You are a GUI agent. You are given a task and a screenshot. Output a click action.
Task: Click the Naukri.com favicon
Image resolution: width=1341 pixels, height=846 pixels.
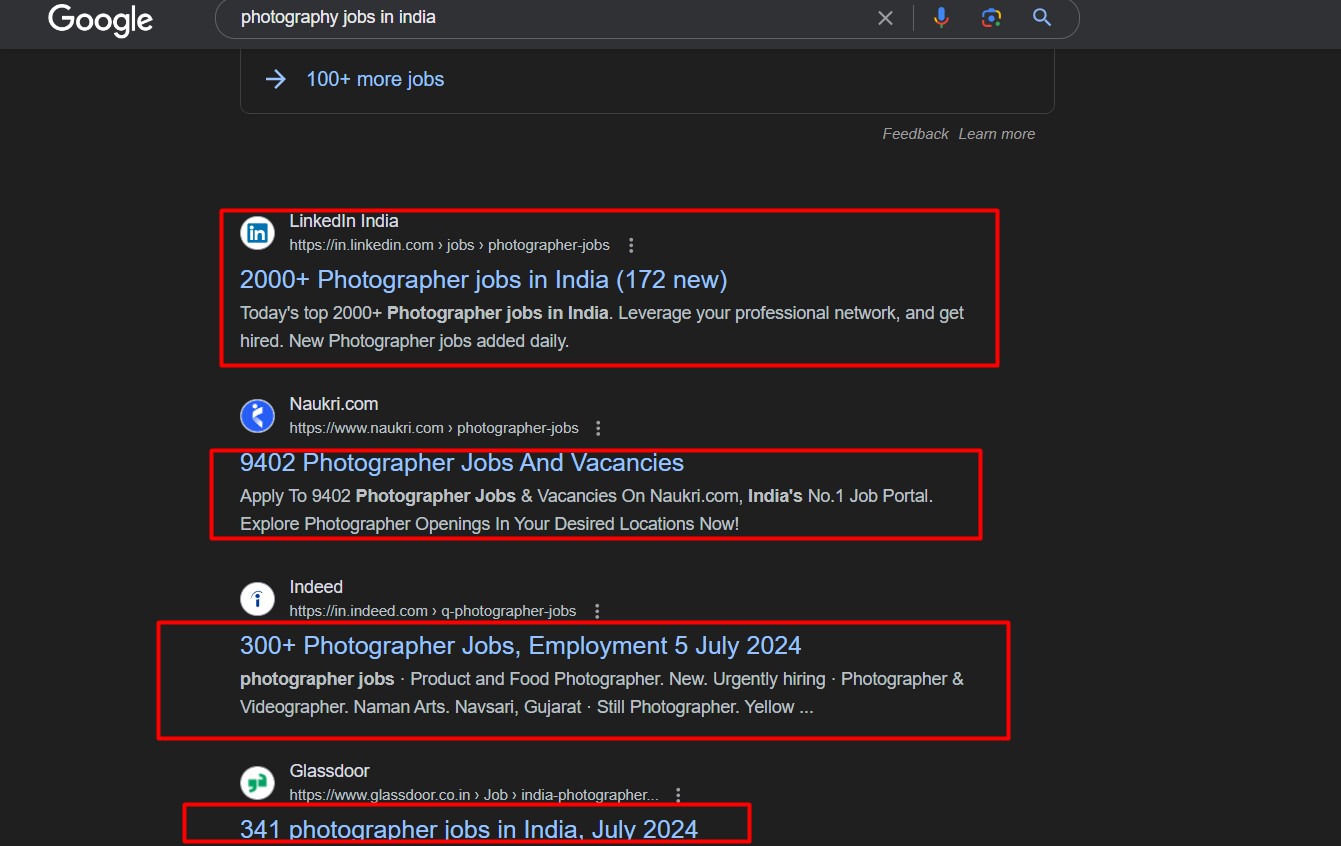257,416
